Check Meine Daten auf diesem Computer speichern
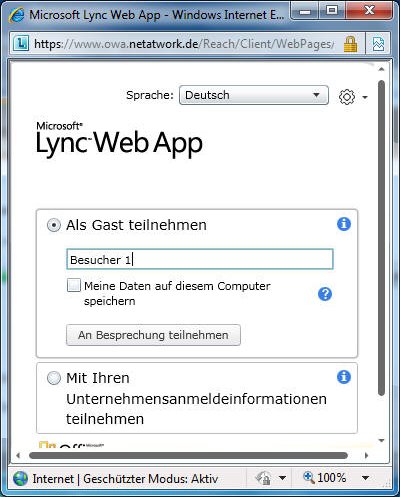Image resolution: width=400 pixels, height=497 pixels. pyautogui.click(x=74, y=286)
